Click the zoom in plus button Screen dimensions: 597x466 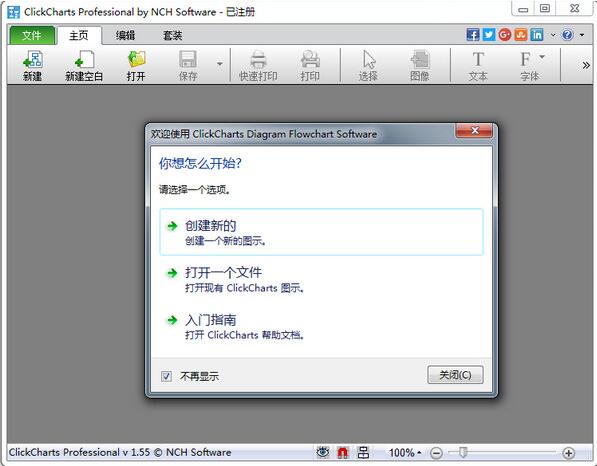[x=568, y=453]
